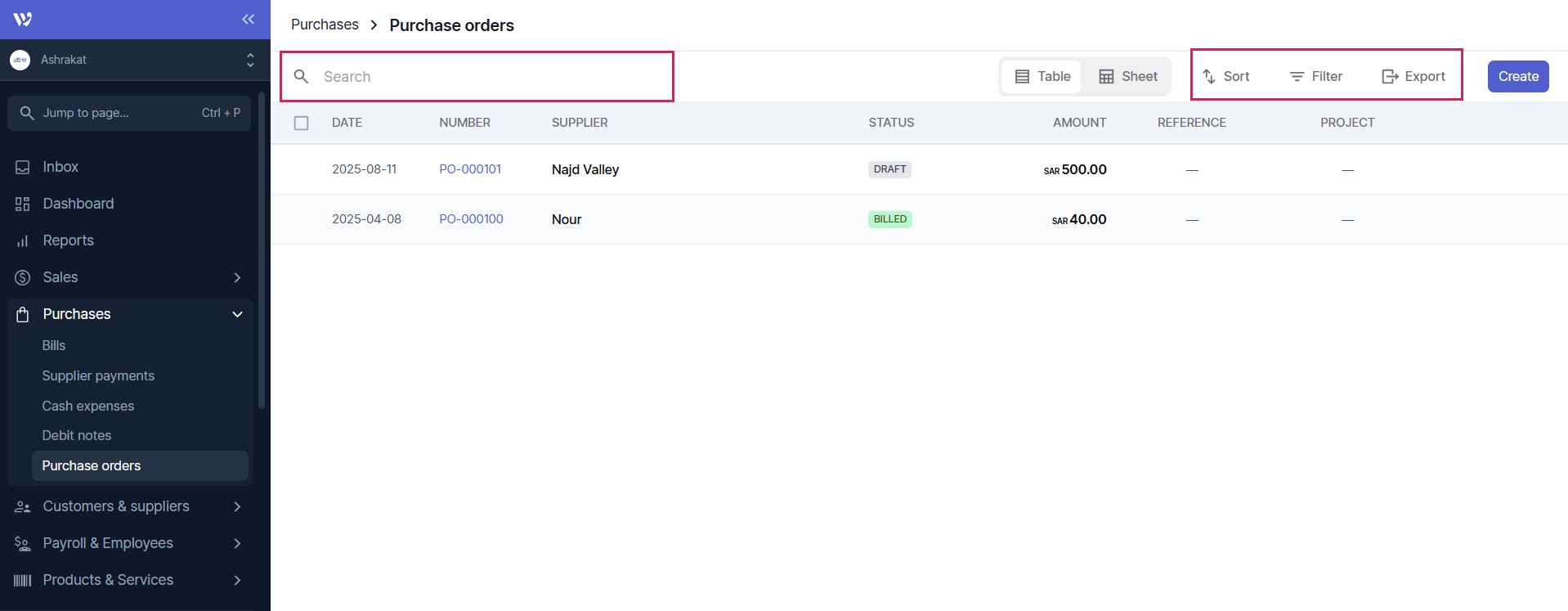1568x611 pixels.
Task: Click the search magnifier icon in toolbar
Action: tap(301, 76)
